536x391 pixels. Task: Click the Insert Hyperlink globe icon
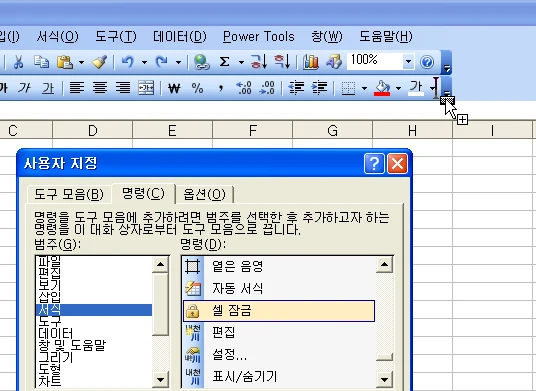[x=202, y=62]
